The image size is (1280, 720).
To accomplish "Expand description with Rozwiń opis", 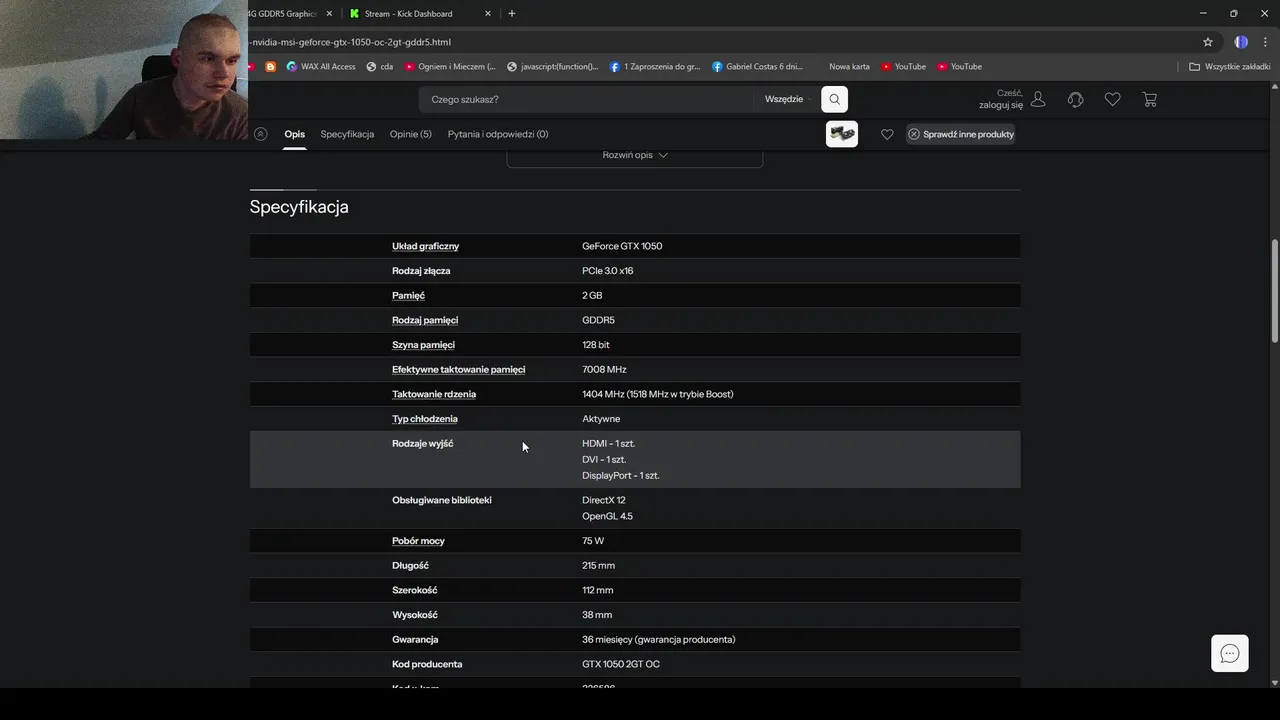I will click(635, 155).
